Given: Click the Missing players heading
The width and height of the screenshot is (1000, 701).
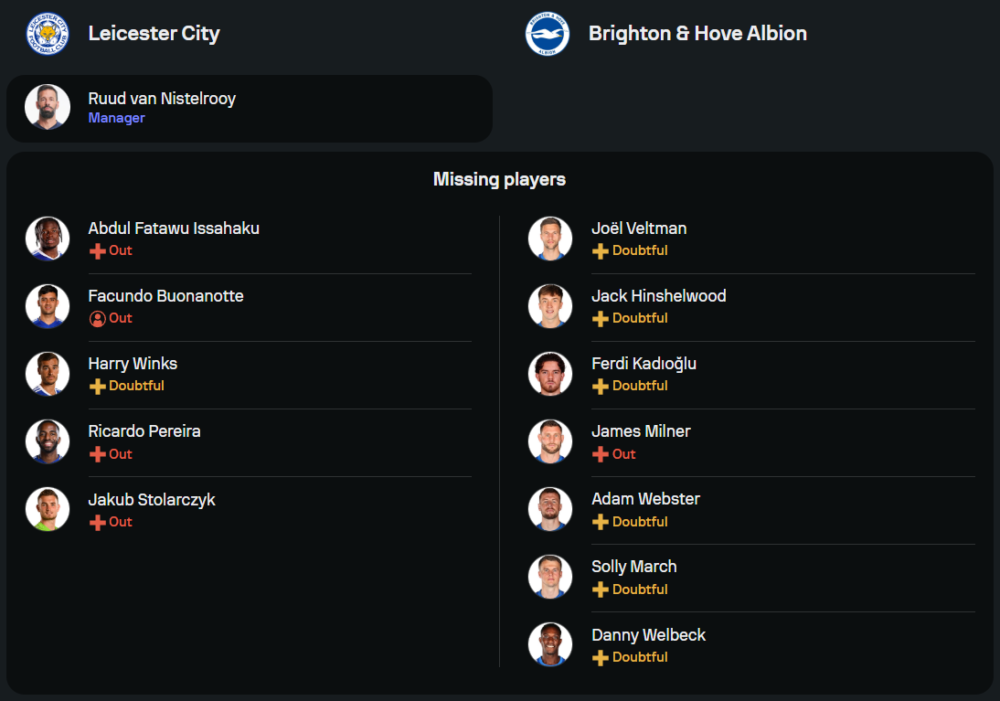Looking at the screenshot, I should click(499, 180).
